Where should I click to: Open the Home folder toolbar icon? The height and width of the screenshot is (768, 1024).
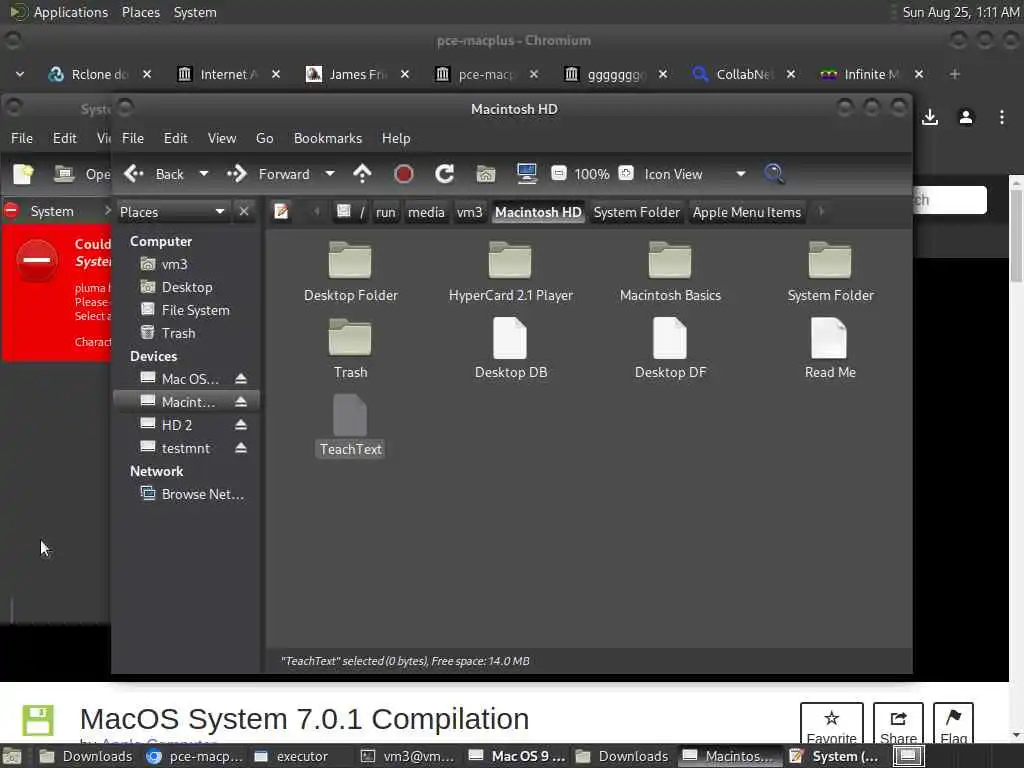(486, 174)
